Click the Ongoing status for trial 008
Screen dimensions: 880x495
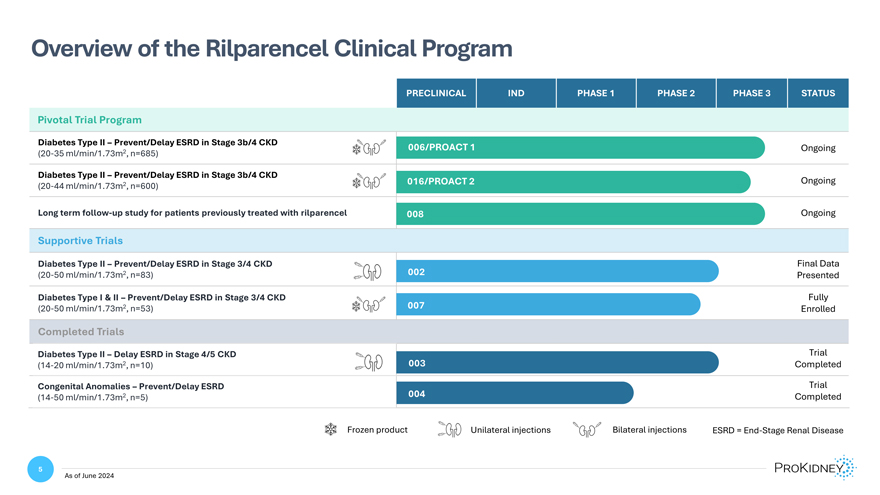(x=818, y=213)
